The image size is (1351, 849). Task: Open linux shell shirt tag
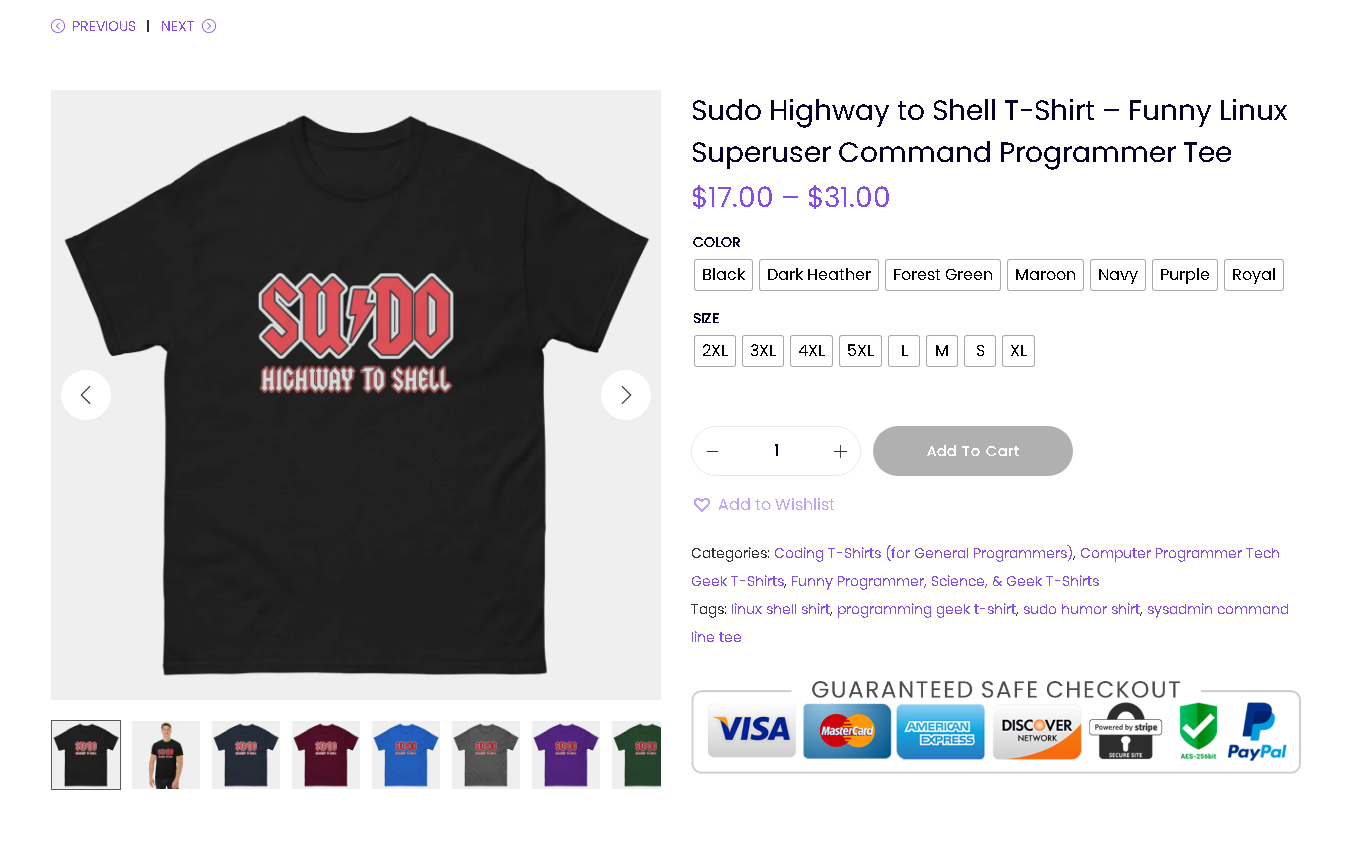pos(780,609)
